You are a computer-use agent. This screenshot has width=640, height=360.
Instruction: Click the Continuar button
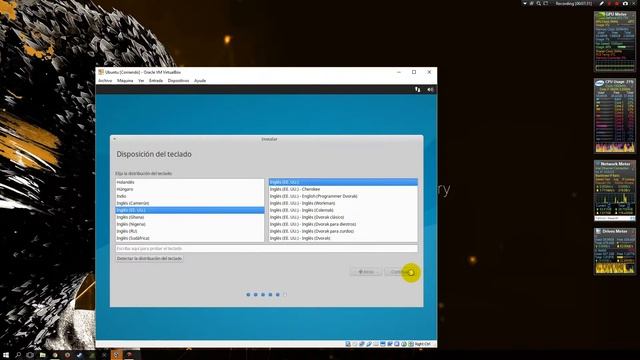coord(400,272)
